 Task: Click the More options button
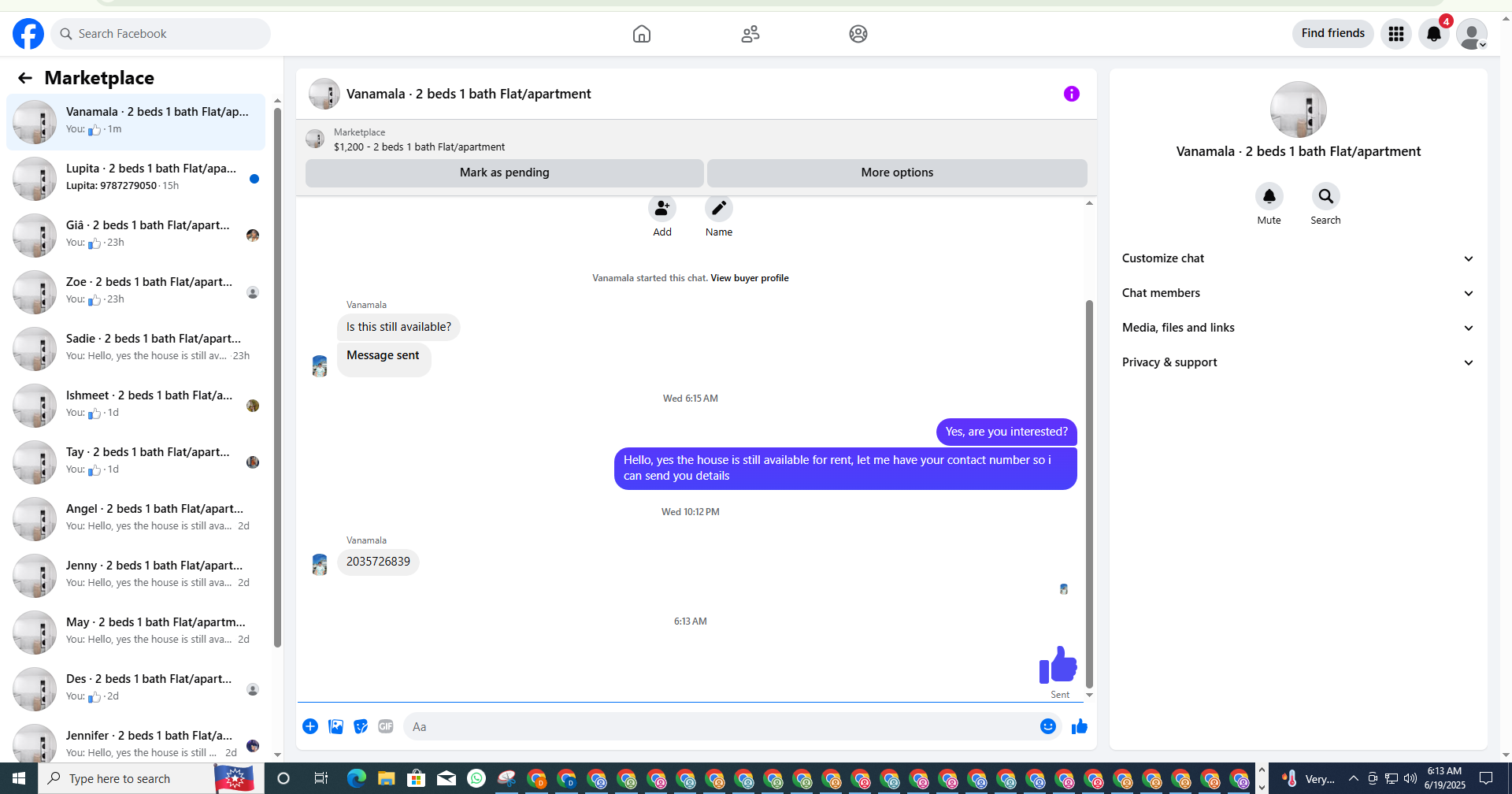coord(897,173)
